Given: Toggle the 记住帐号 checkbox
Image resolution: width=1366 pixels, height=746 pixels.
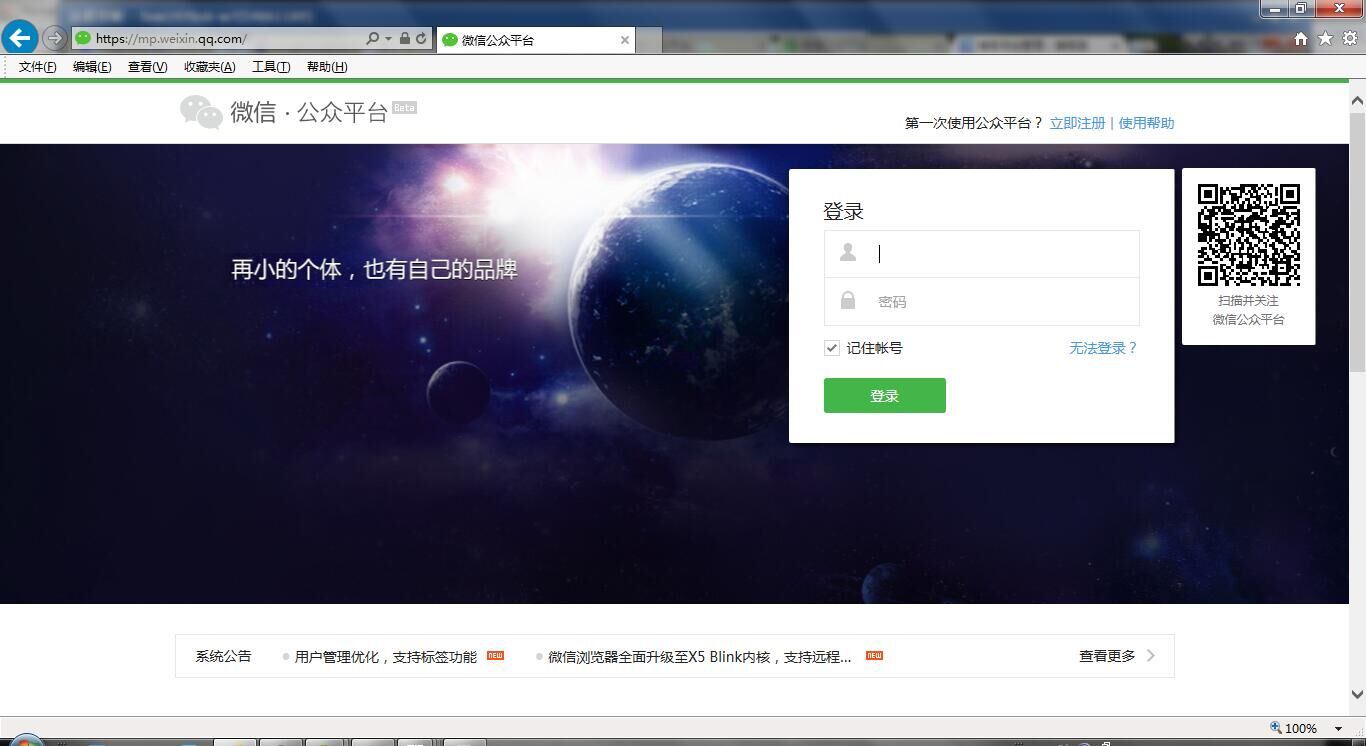Looking at the screenshot, I should (x=832, y=348).
